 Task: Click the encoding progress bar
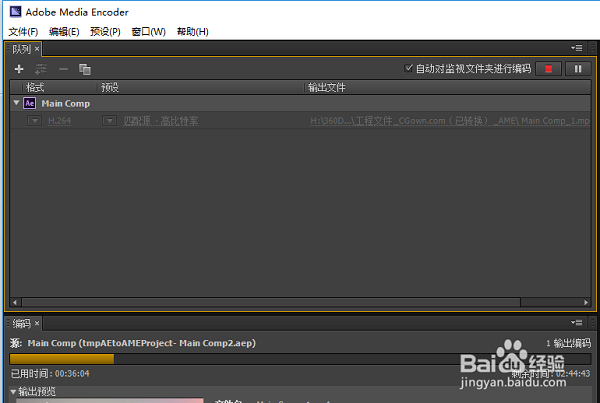[x=300, y=359]
